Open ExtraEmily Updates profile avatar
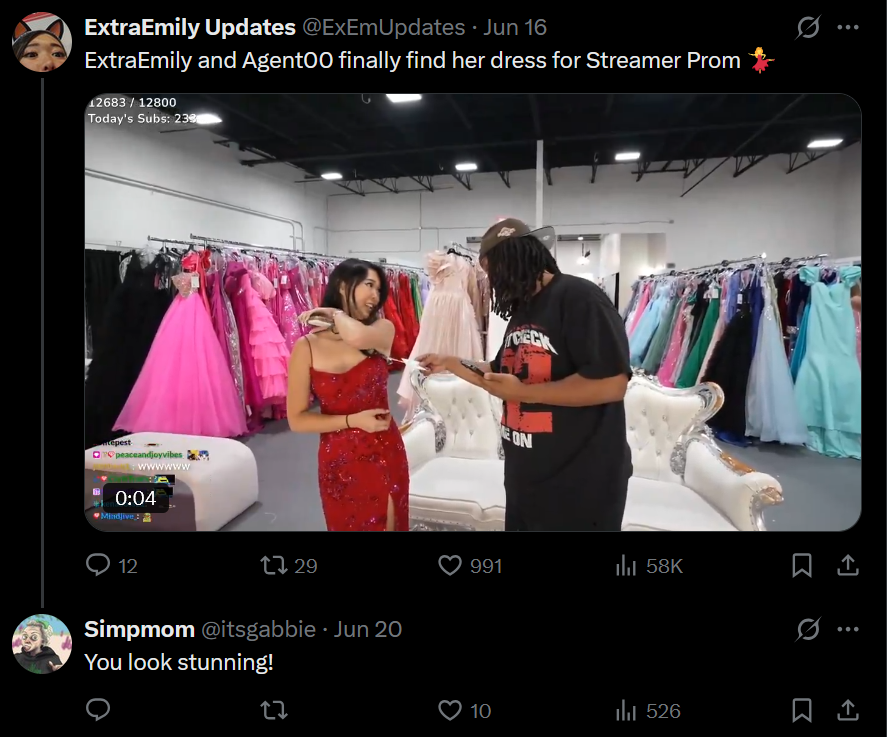887x737 pixels. pos(42,42)
